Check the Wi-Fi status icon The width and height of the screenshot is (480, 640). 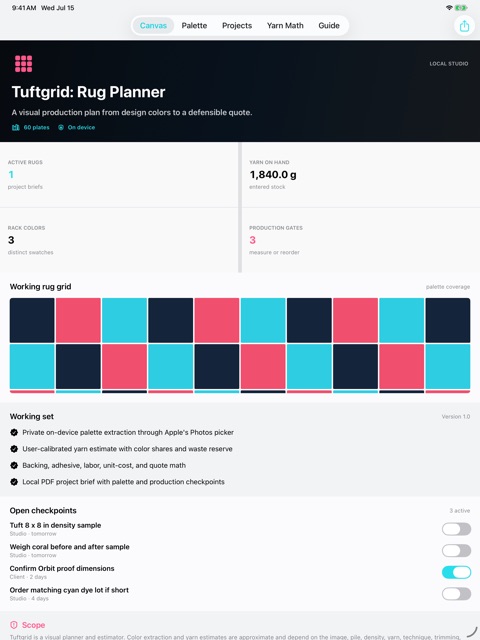coord(449,7)
